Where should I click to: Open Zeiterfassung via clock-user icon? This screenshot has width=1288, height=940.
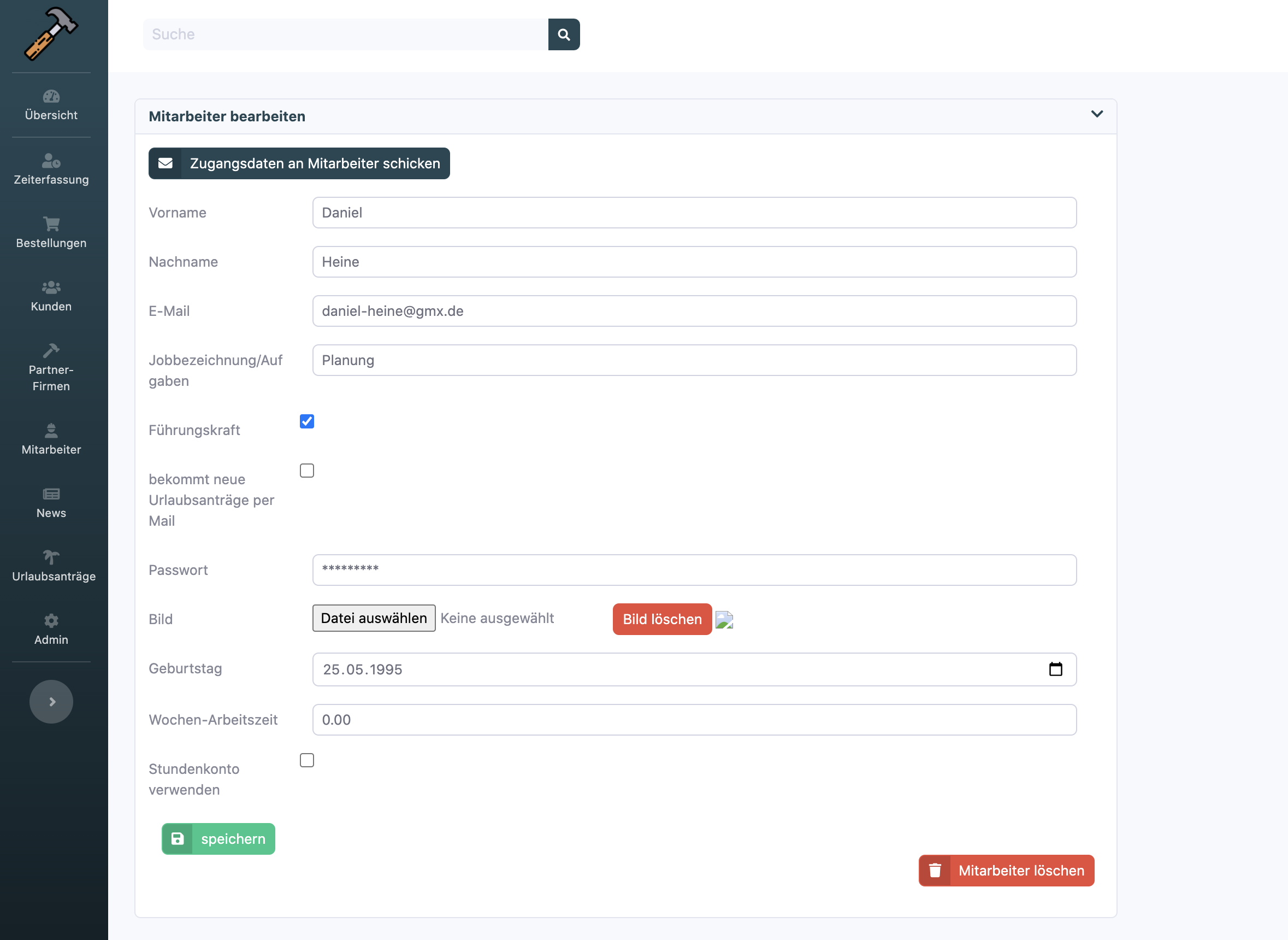[51, 161]
